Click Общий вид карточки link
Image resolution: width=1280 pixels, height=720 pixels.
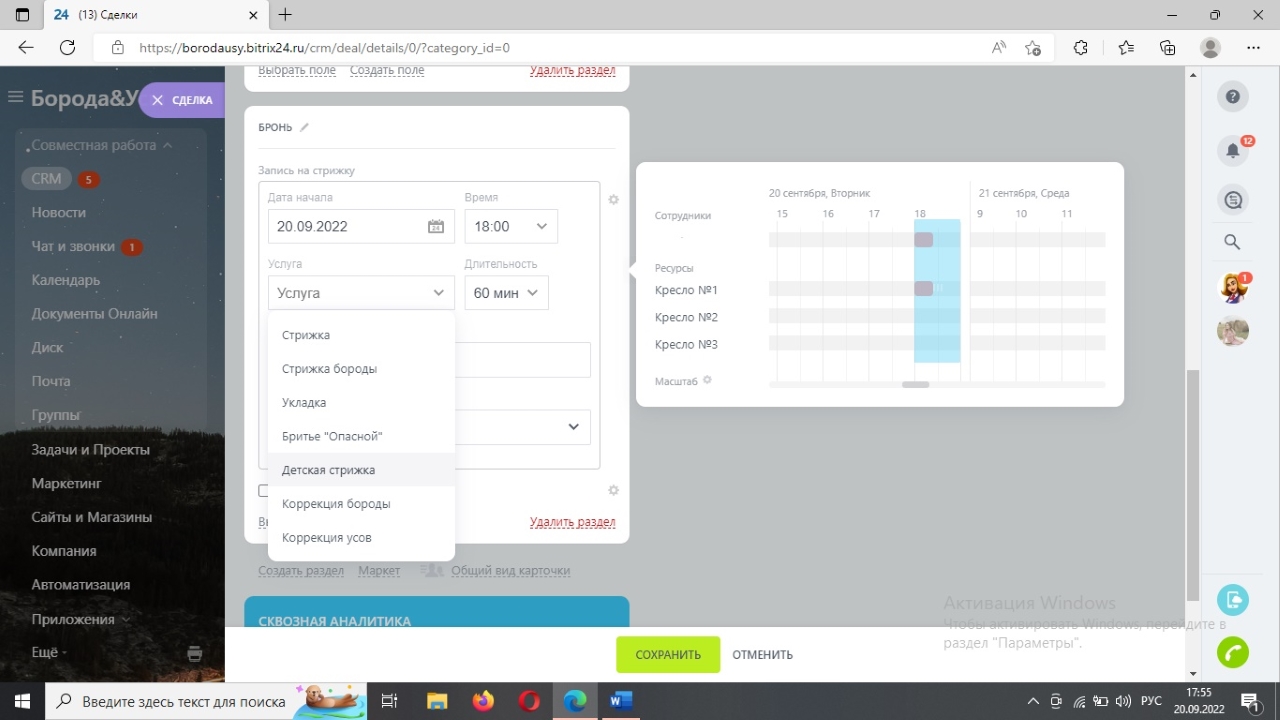click(510, 571)
